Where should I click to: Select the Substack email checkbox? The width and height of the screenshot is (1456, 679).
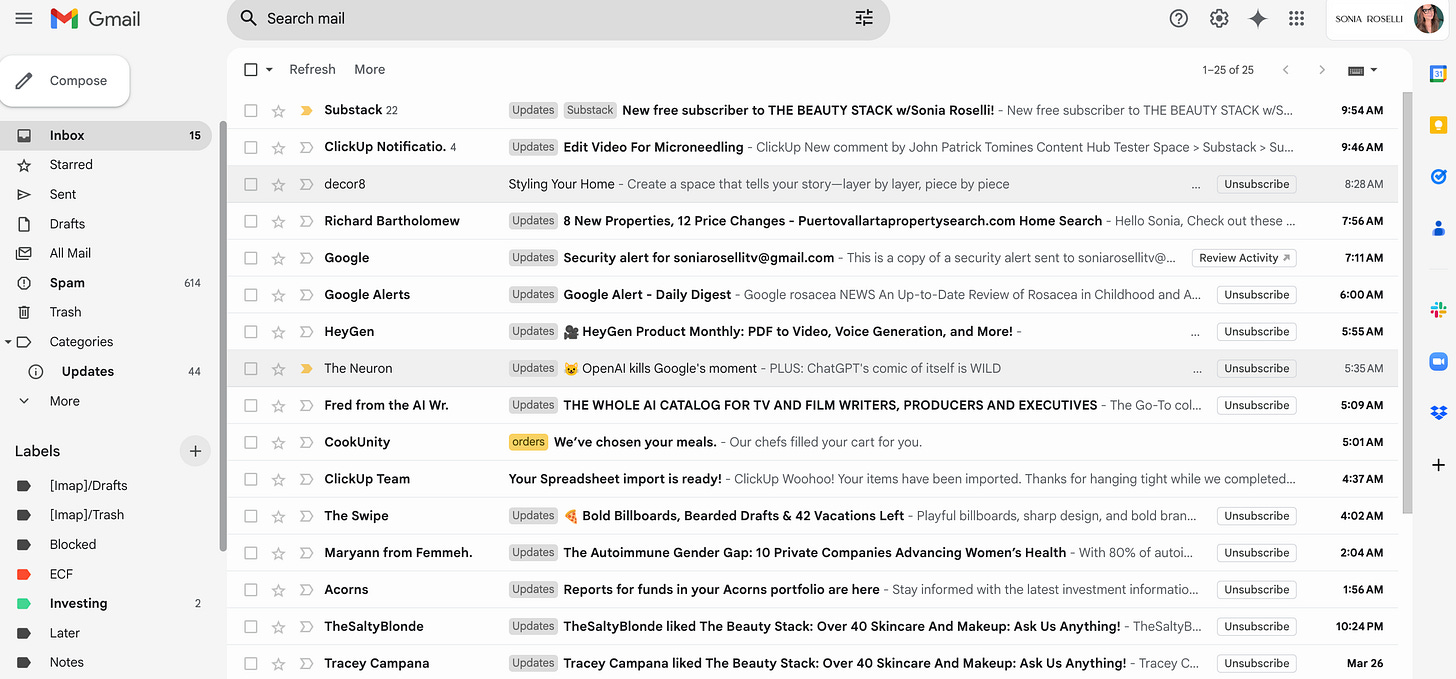[x=251, y=111]
